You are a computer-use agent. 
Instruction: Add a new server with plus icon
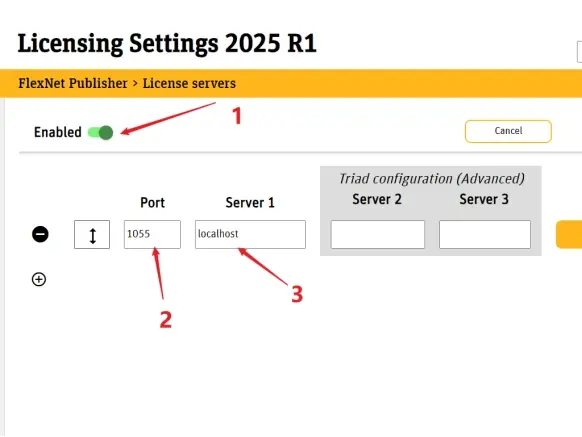(39, 279)
